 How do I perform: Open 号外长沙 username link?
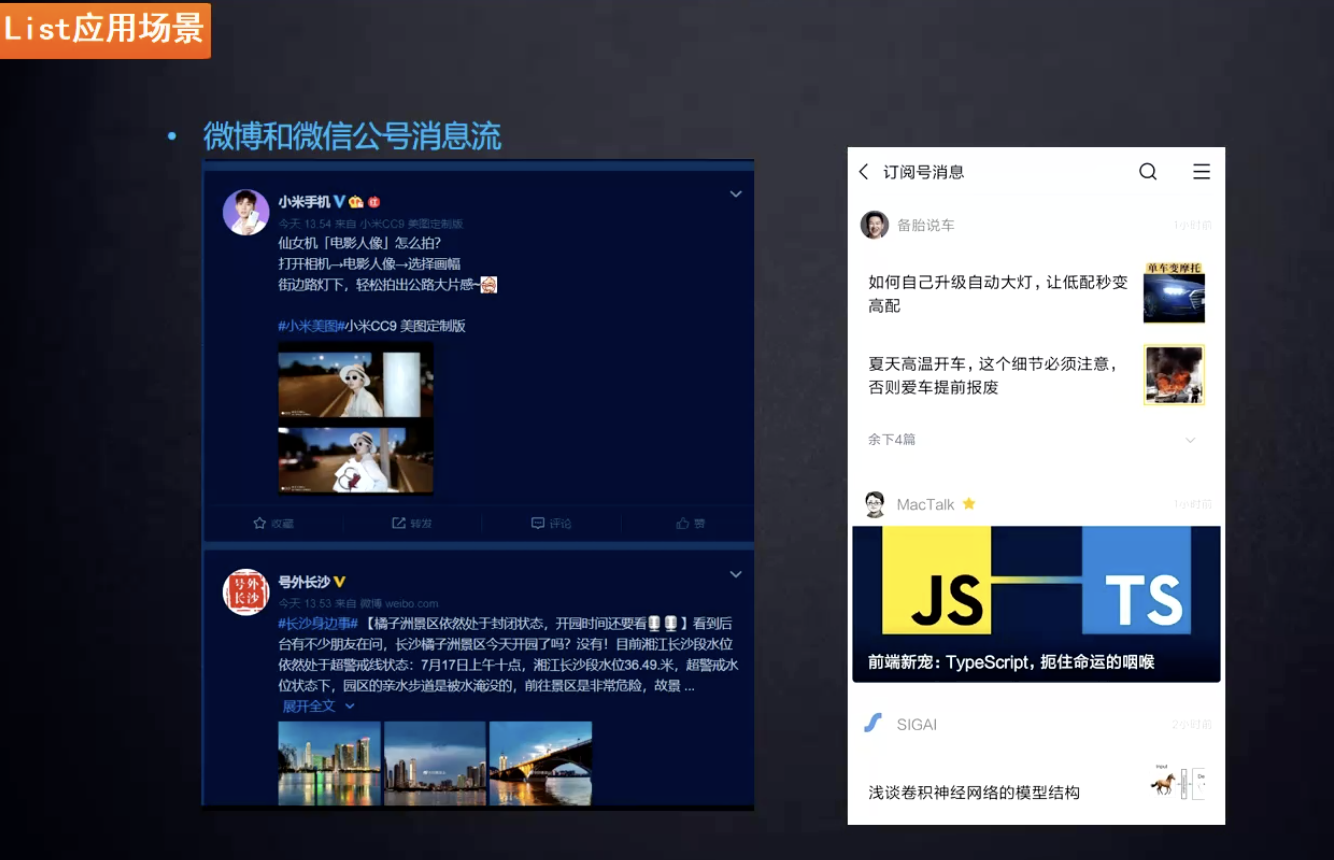pos(304,581)
